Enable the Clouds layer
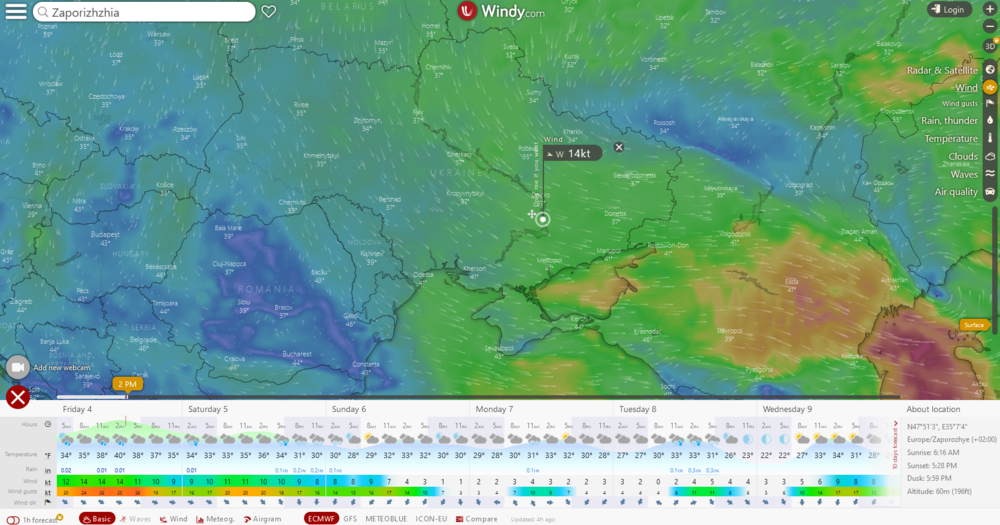Viewport: 1000px width, 525px height. point(990,156)
